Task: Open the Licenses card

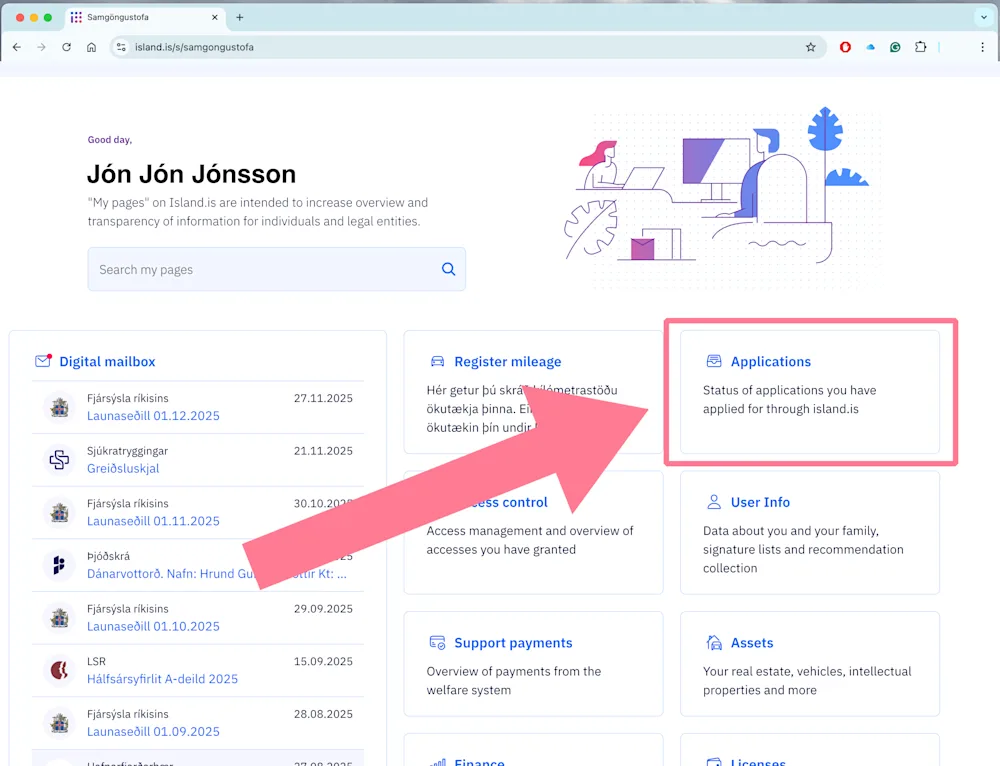Action: click(810, 750)
